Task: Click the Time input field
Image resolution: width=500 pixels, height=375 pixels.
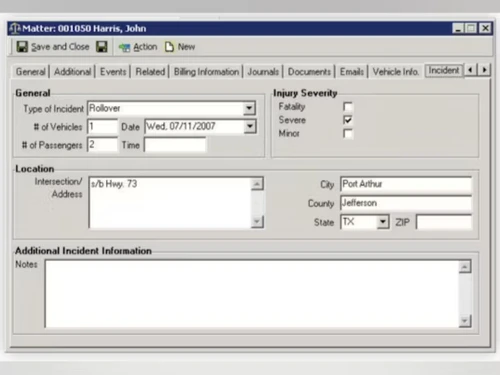Action: point(175,145)
